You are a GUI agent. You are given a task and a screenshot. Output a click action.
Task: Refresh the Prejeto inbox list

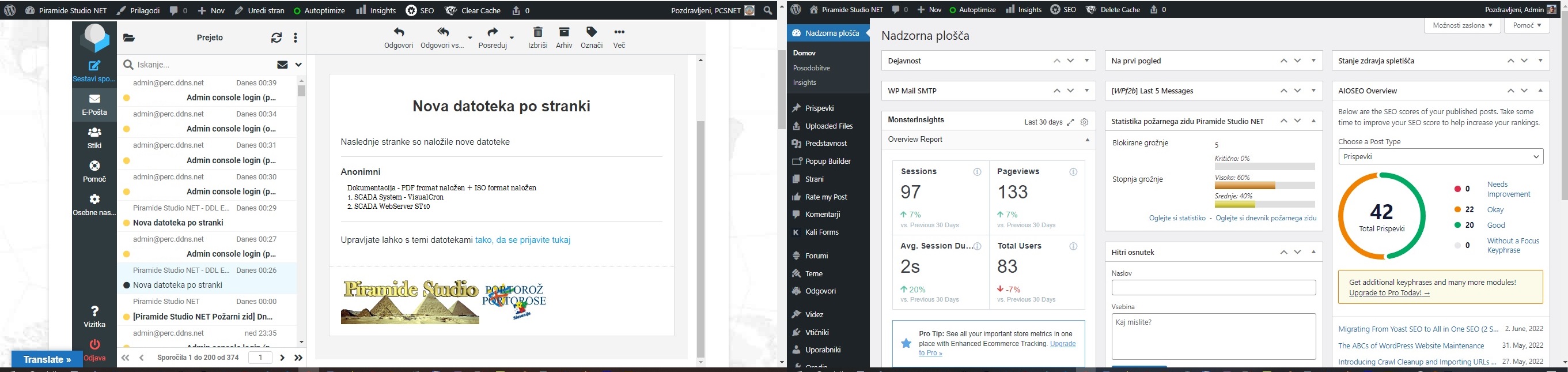point(277,38)
